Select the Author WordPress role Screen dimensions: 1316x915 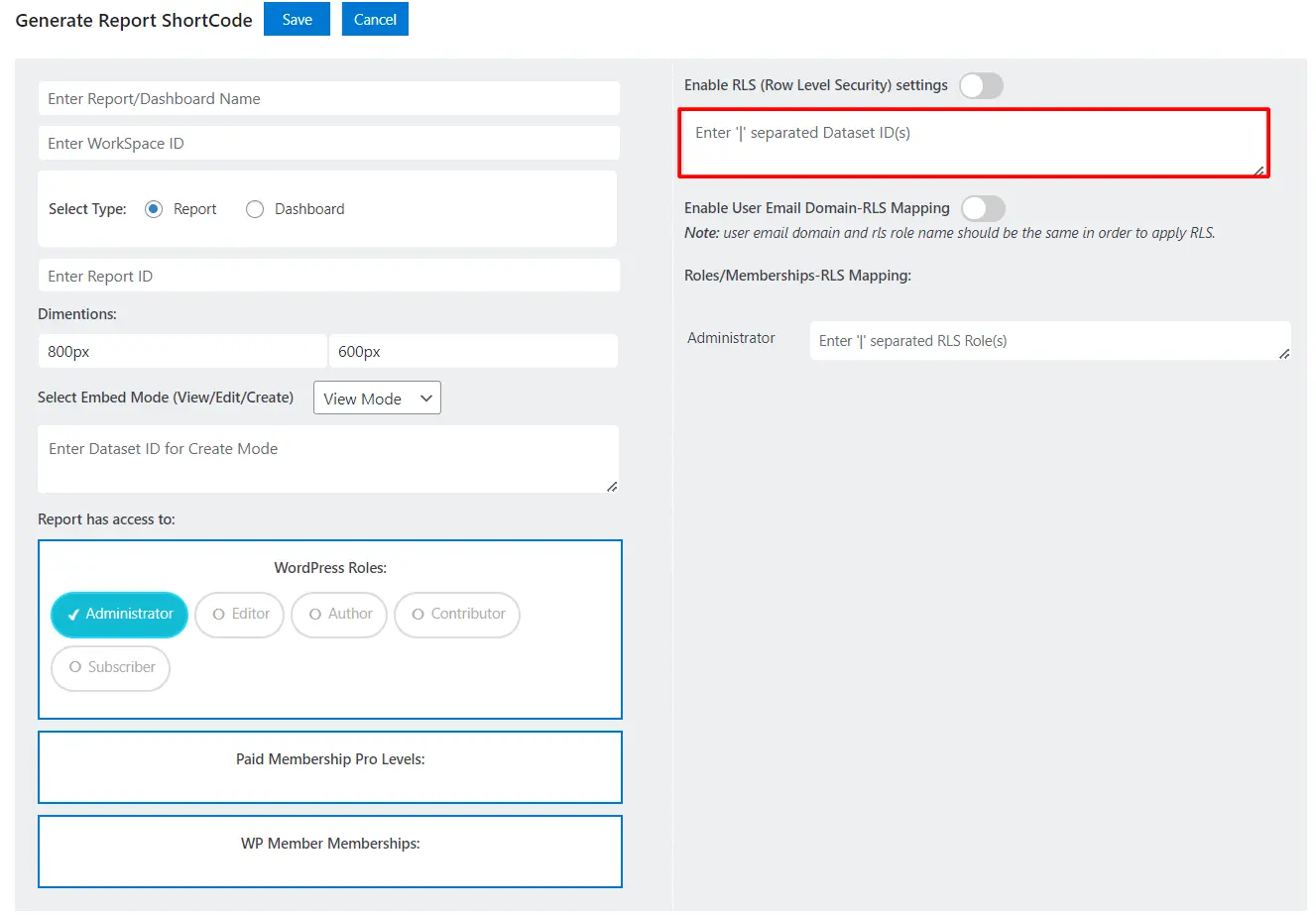339,615
